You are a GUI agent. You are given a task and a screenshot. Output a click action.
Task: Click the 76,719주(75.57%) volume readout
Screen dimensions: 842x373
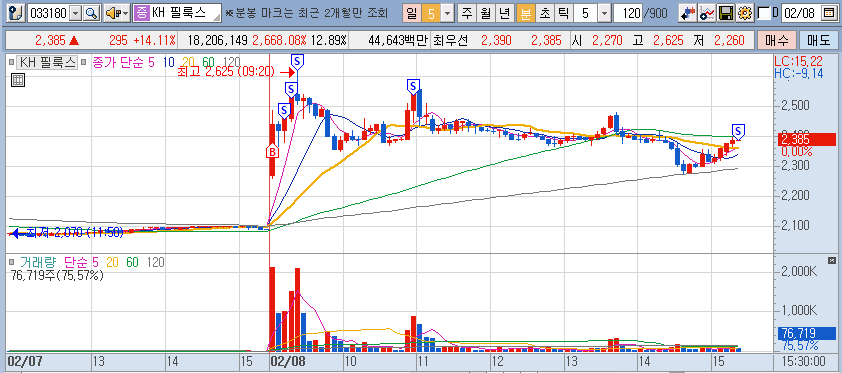[x=58, y=276]
